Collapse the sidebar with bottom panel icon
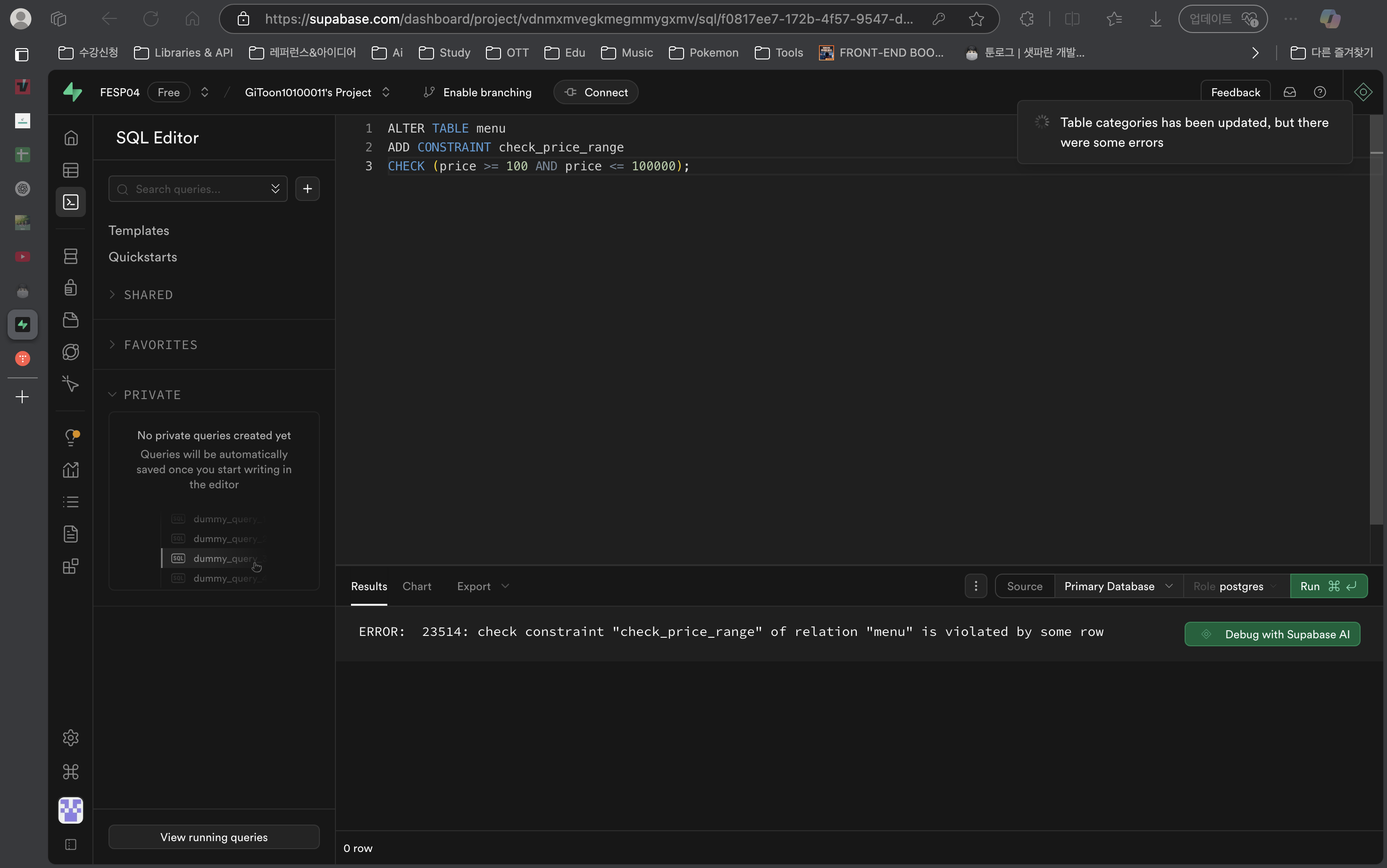 click(71, 844)
